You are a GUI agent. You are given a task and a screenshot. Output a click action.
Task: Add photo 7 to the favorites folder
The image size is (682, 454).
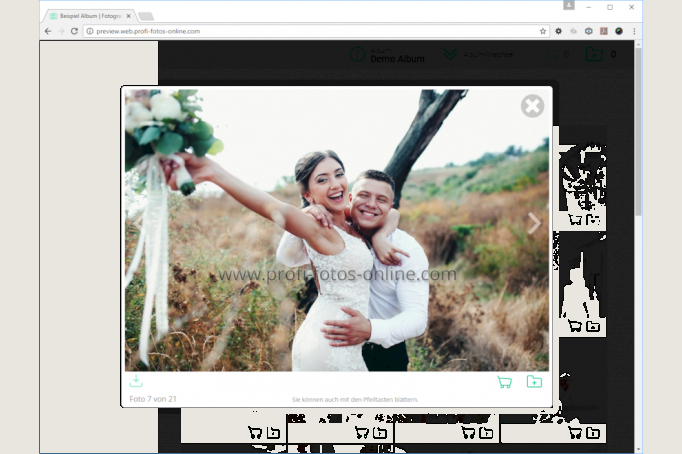[x=534, y=381]
